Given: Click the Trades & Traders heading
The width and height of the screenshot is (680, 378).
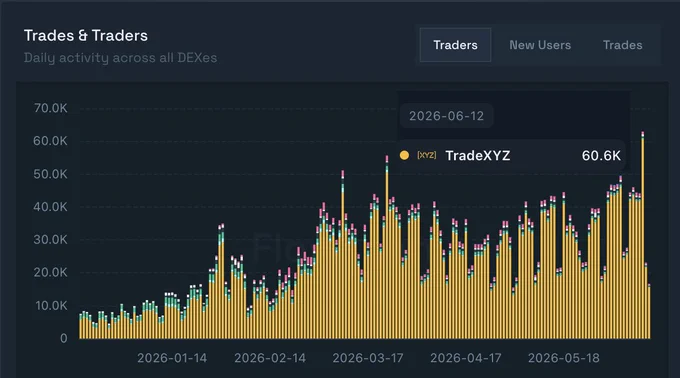Looking at the screenshot, I should tap(86, 36).
